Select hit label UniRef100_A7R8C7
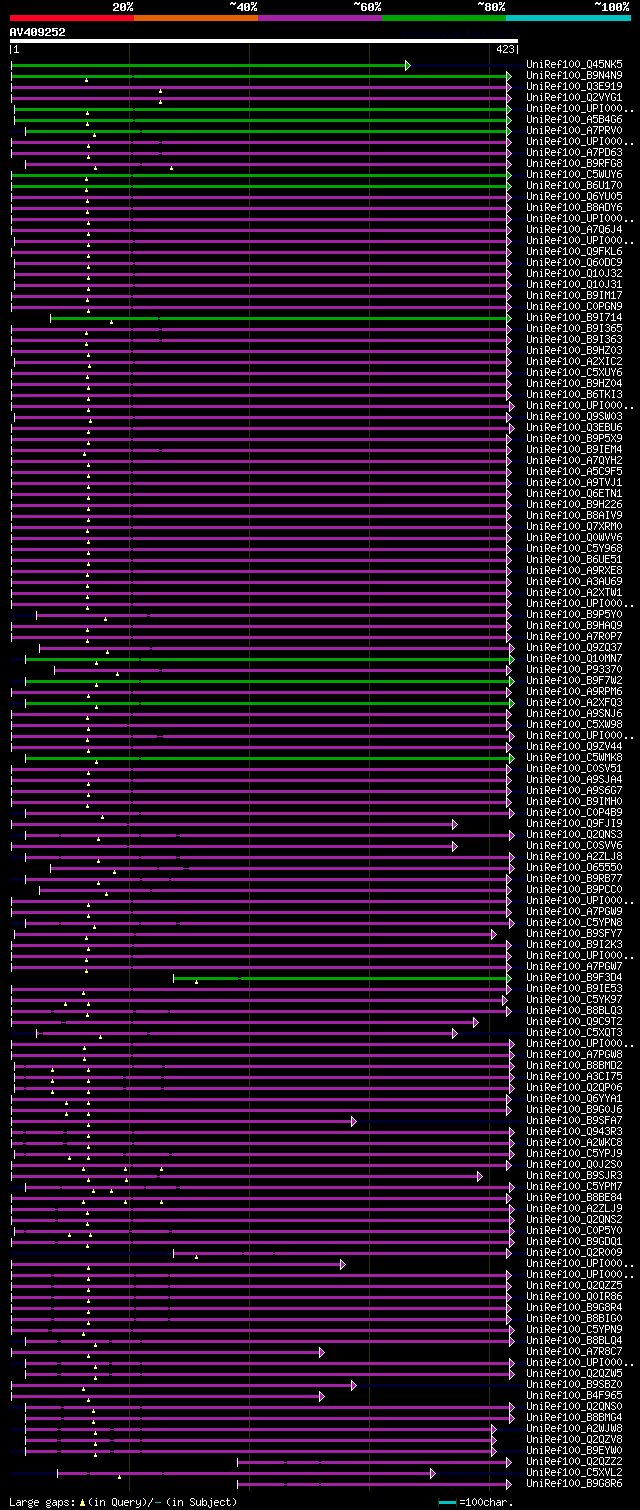Image resolution: width=640 pixels, height=1510 pixels. coord(575,1352)
